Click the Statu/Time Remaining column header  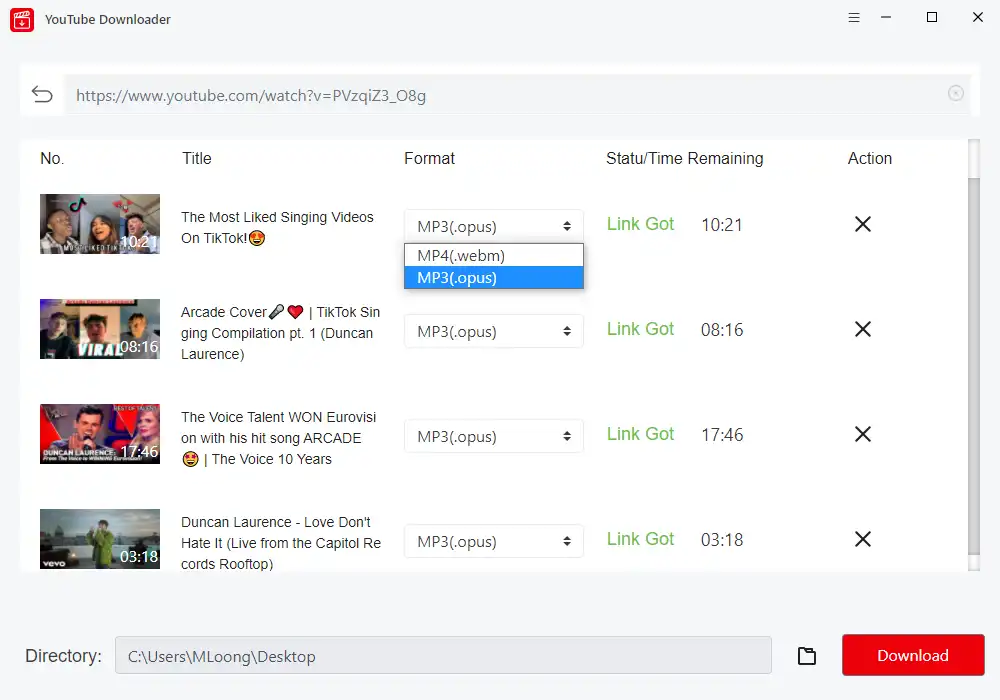coord(684,158)
